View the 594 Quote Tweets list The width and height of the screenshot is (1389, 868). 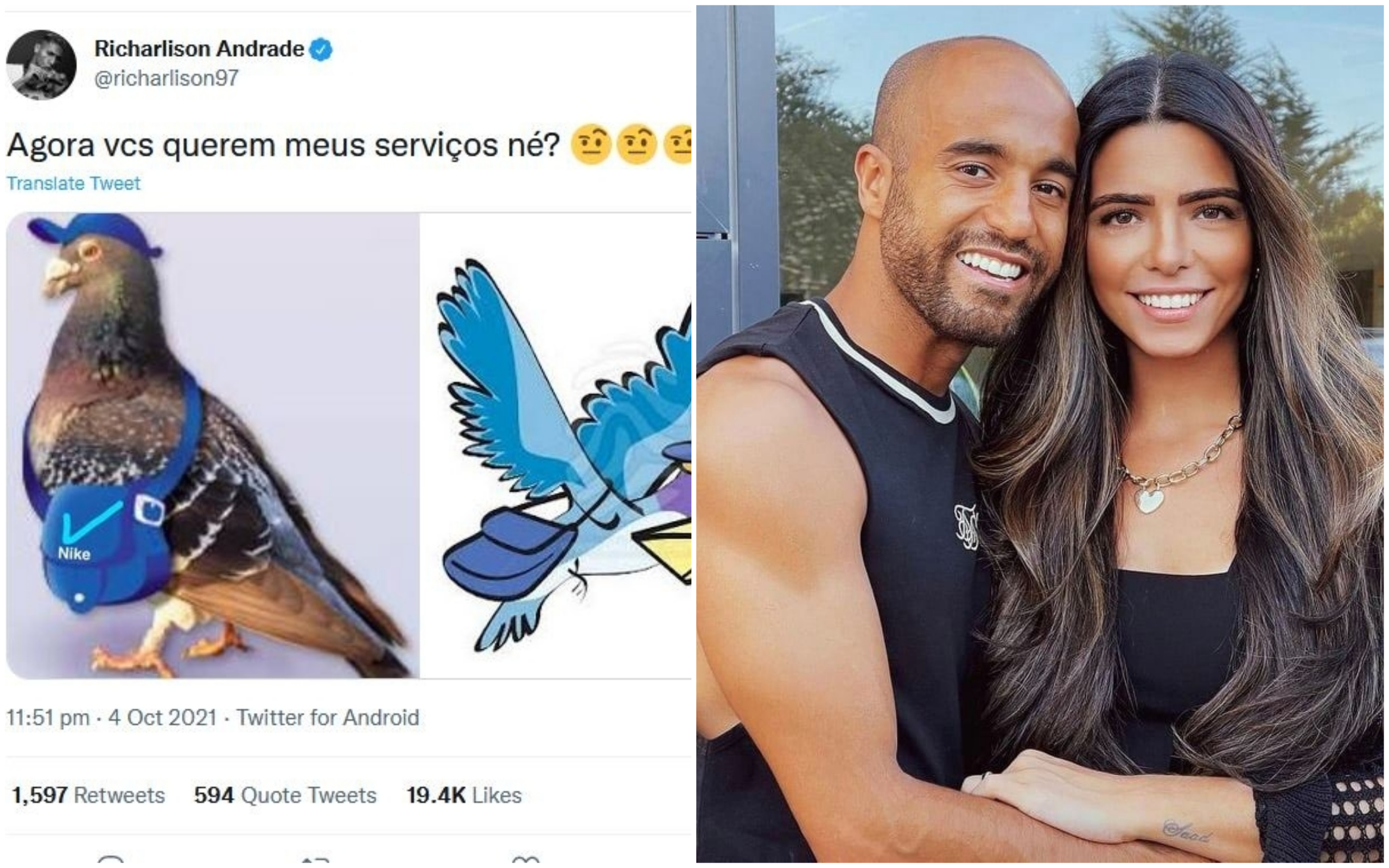[x=285, y=795]
